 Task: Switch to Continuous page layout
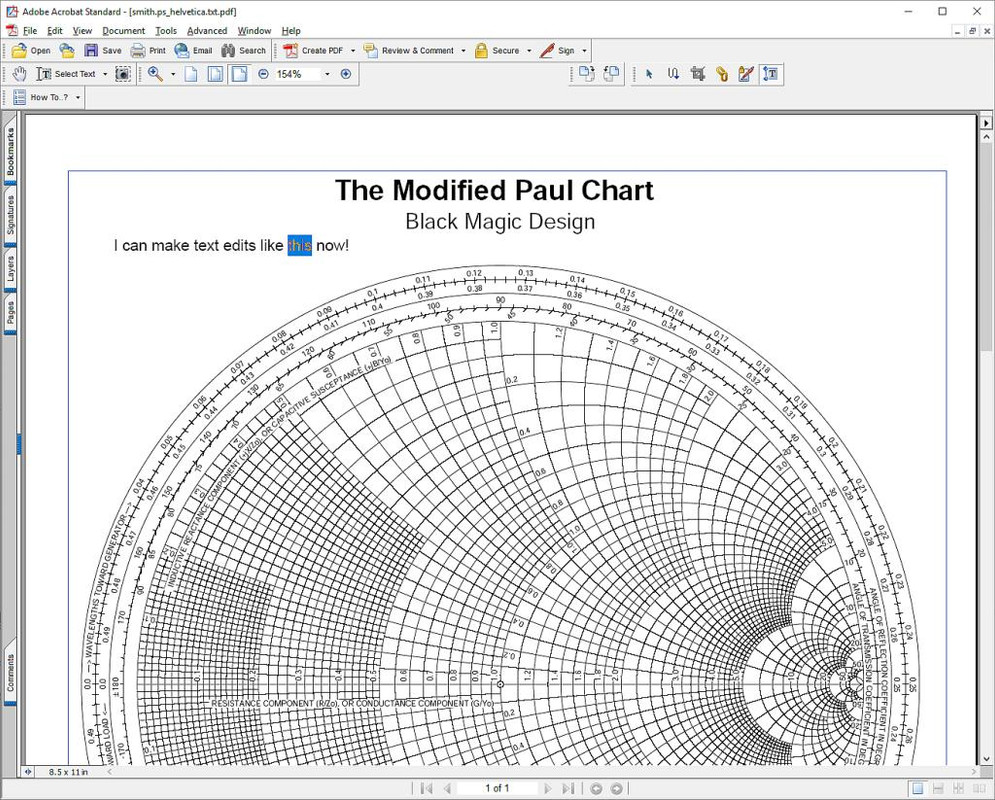(938, 789)
